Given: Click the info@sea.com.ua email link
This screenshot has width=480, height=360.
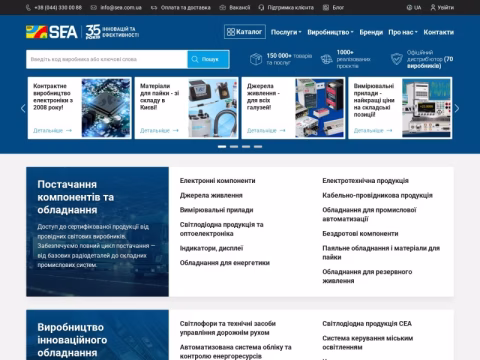Looking at the screenshot, I should (x=121, y=7).
